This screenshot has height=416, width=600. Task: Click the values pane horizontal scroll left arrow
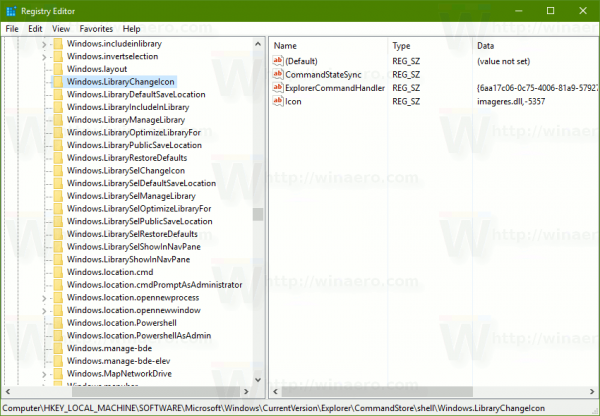click(276, 392)
